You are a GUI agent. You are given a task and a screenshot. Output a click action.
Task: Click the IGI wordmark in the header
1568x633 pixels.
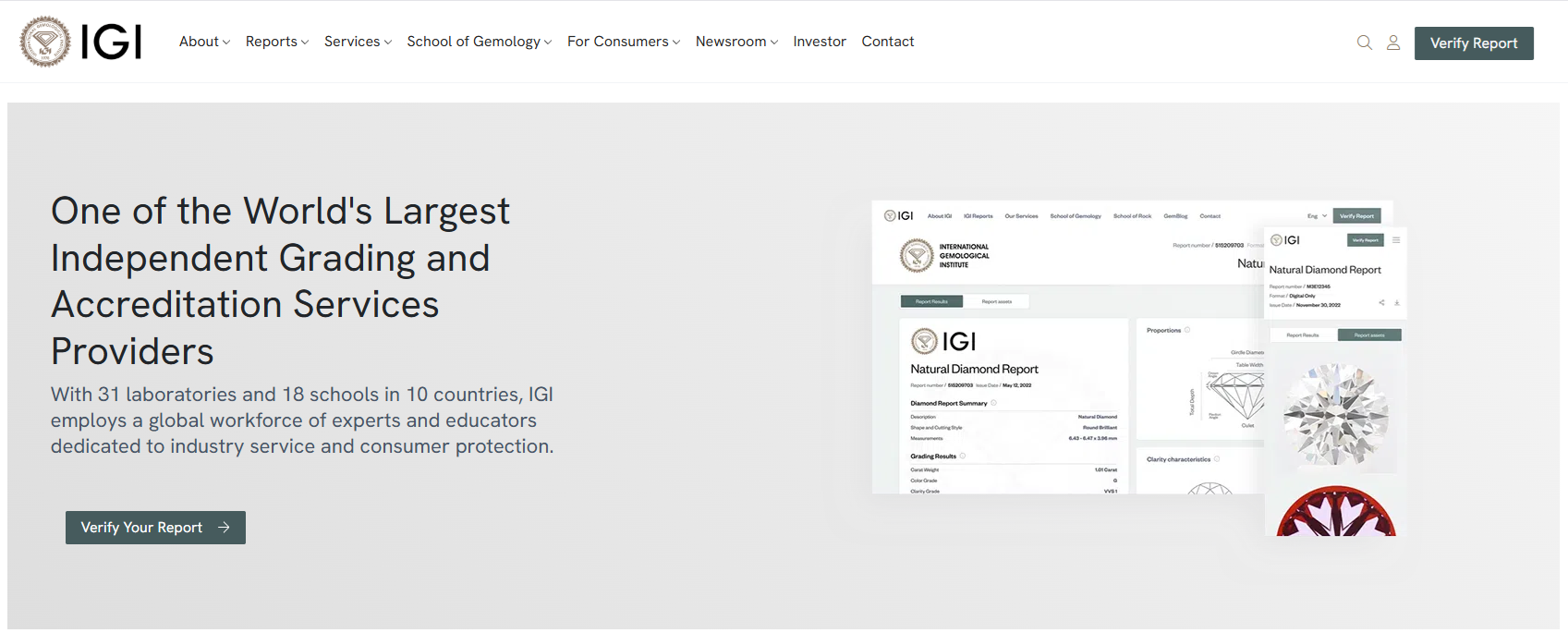(111, 42)
